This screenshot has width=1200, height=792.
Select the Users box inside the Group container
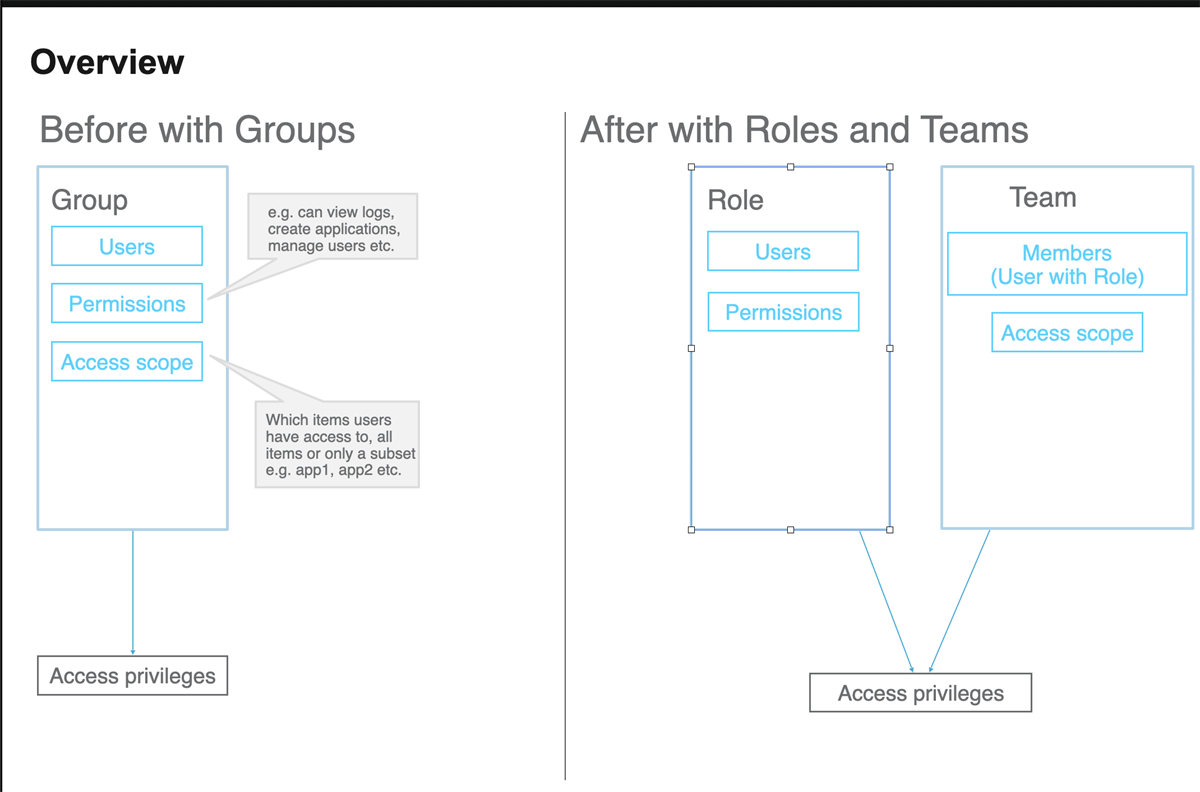tap(127, 246)
